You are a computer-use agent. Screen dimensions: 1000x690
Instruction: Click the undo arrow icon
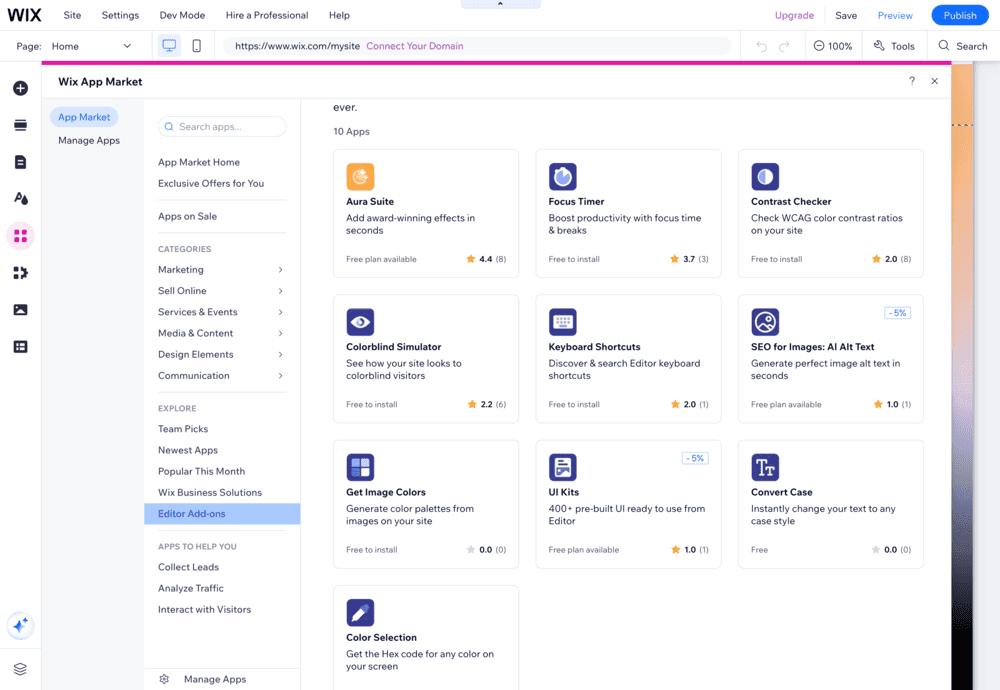pyautogui.click(x=761, y=45)
